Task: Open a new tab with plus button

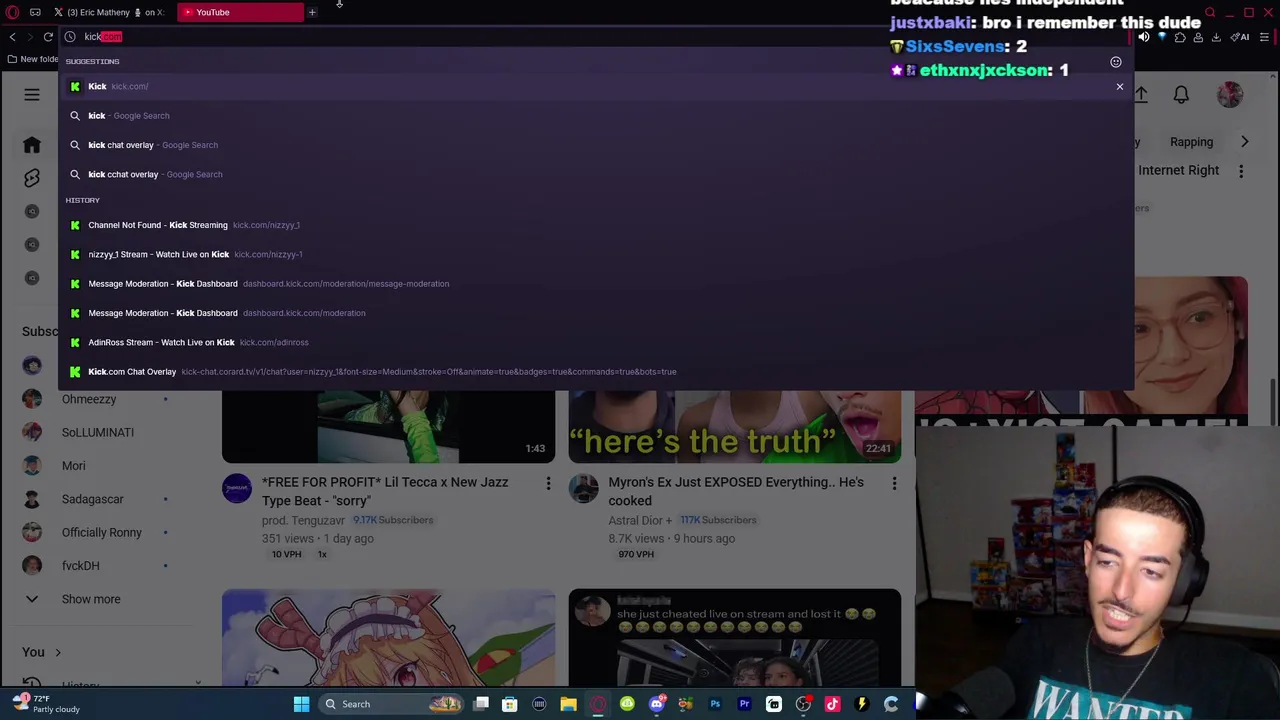Action: [312, 12]
